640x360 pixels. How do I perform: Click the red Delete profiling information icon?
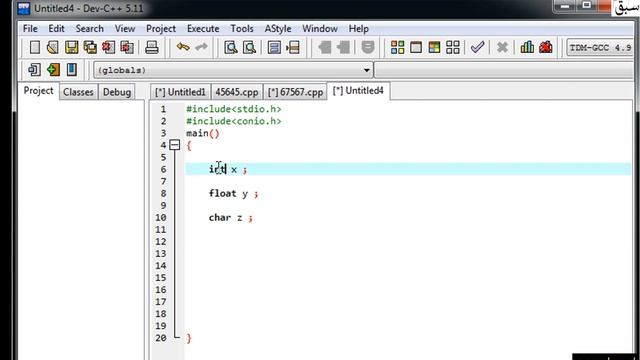[546, 47]
